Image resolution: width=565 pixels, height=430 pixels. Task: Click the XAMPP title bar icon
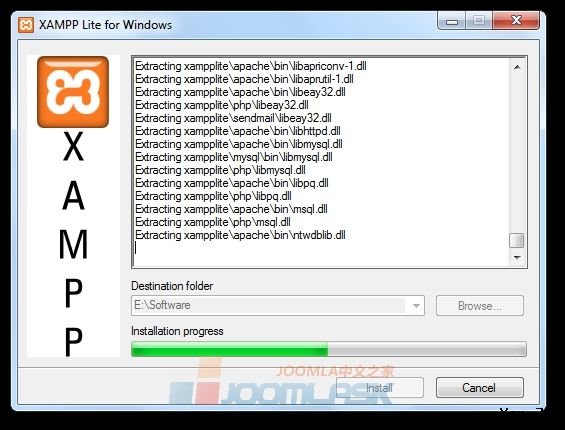pos(26,25)
